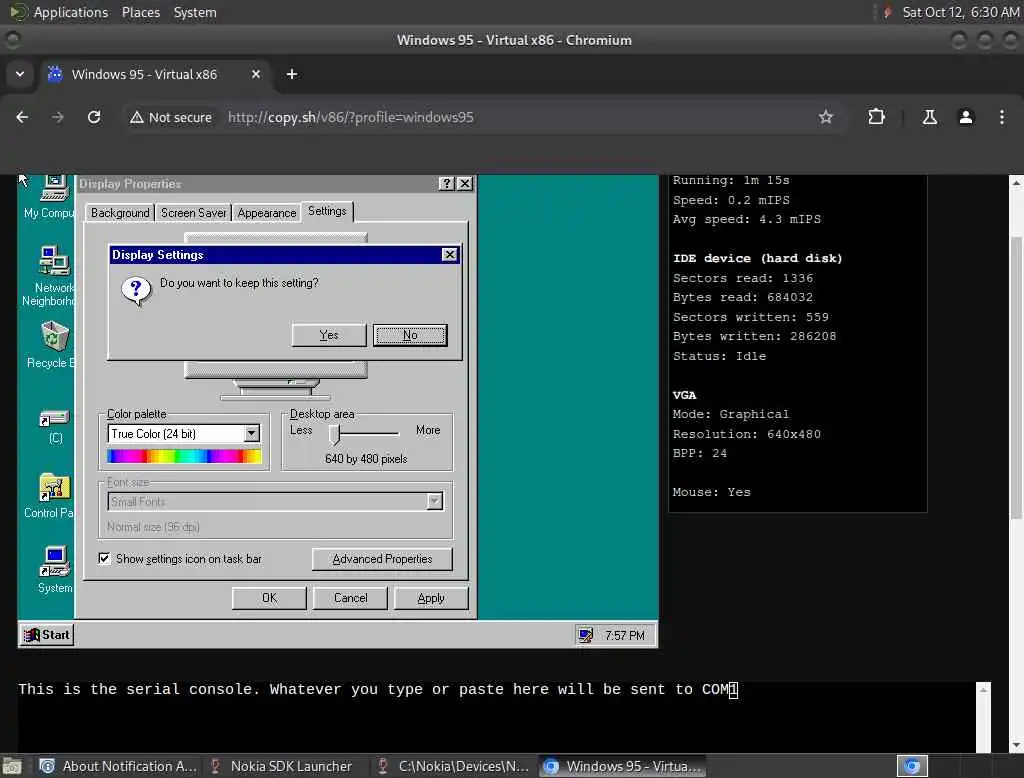Click the question mark dialog icon
Image resolution: width=1024 pixels, height=778 pixels.
[136, 291]
